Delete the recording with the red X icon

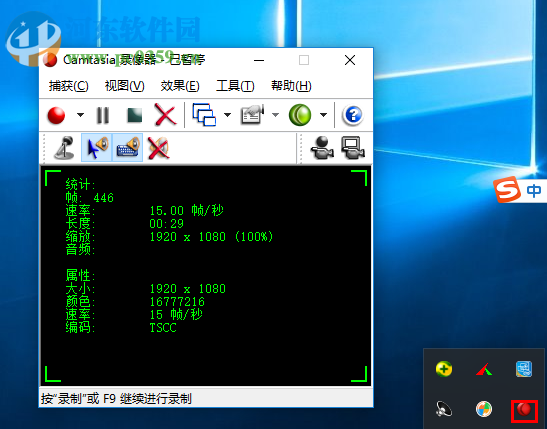(x=165, y=114)
